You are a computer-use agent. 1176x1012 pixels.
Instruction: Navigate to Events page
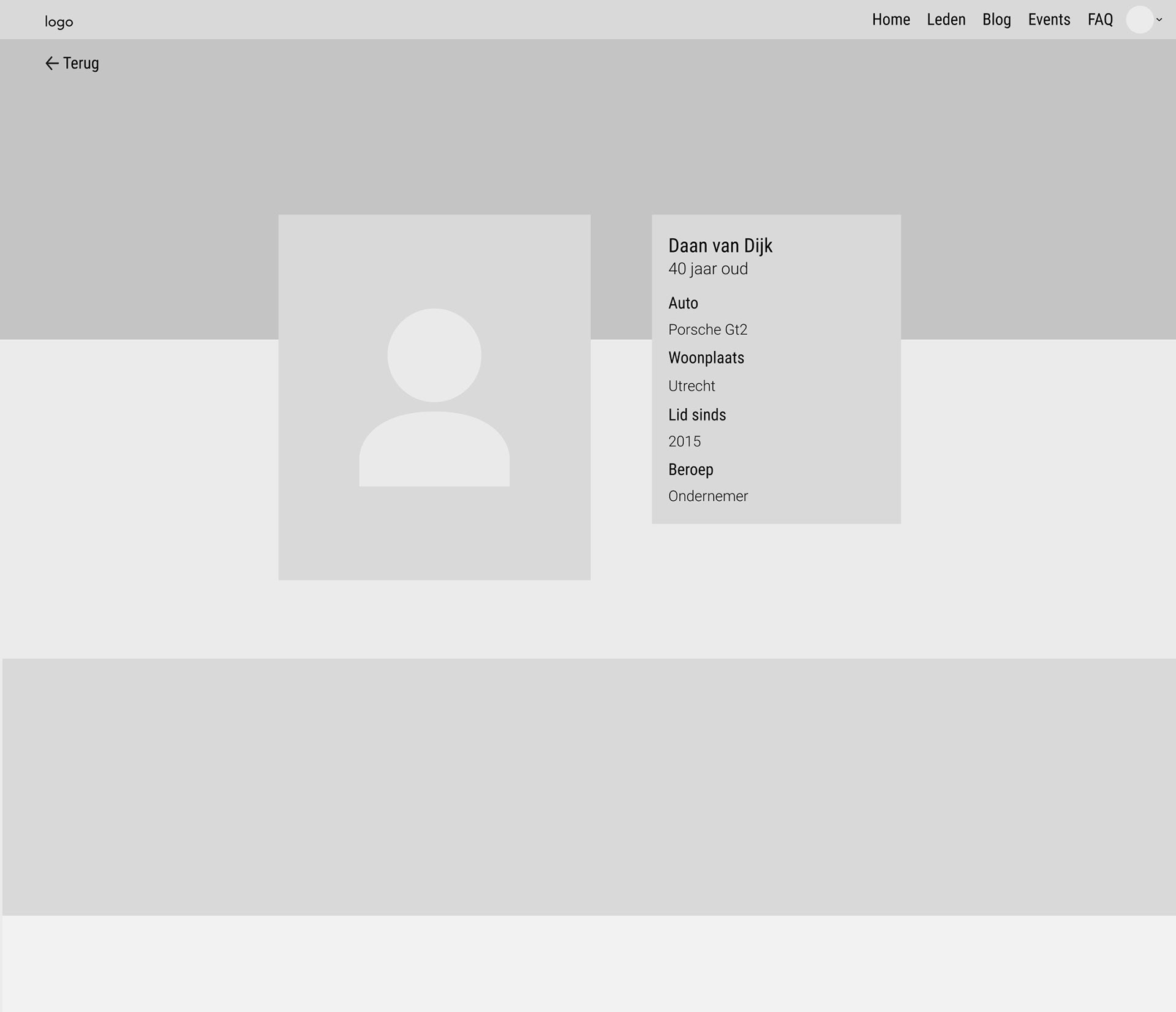pos(1049,20)
